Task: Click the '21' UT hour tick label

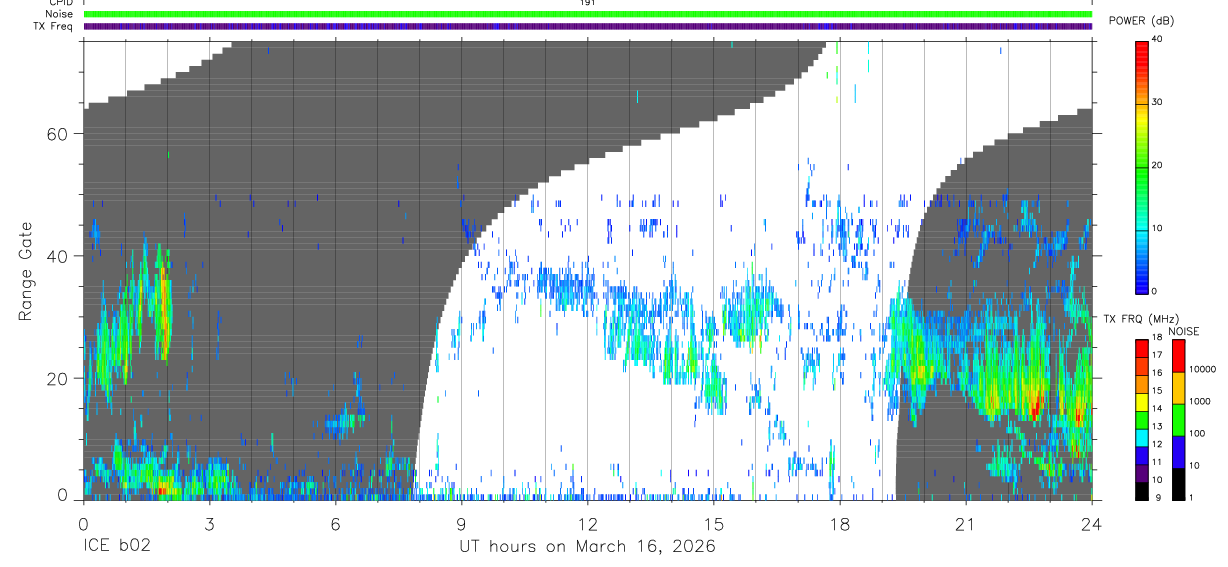Action: point(965,523)
